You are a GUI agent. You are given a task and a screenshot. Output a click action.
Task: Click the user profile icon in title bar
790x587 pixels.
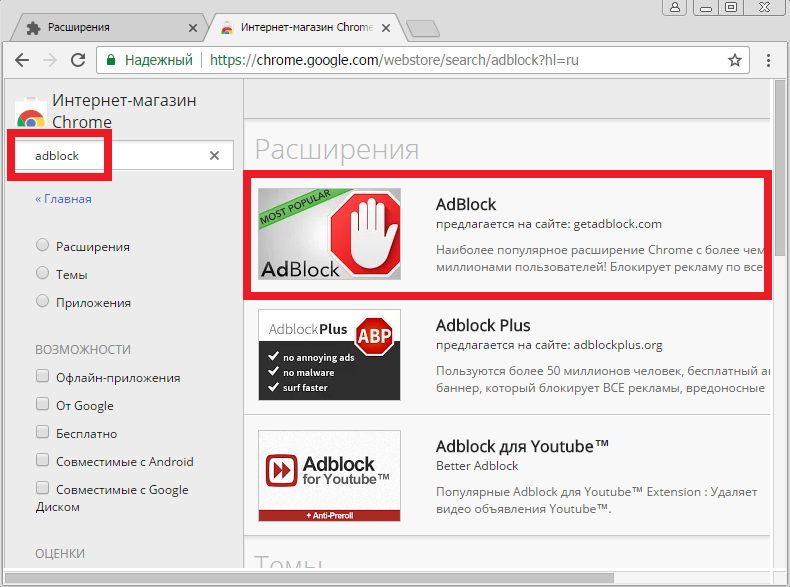tap(675, 7)
